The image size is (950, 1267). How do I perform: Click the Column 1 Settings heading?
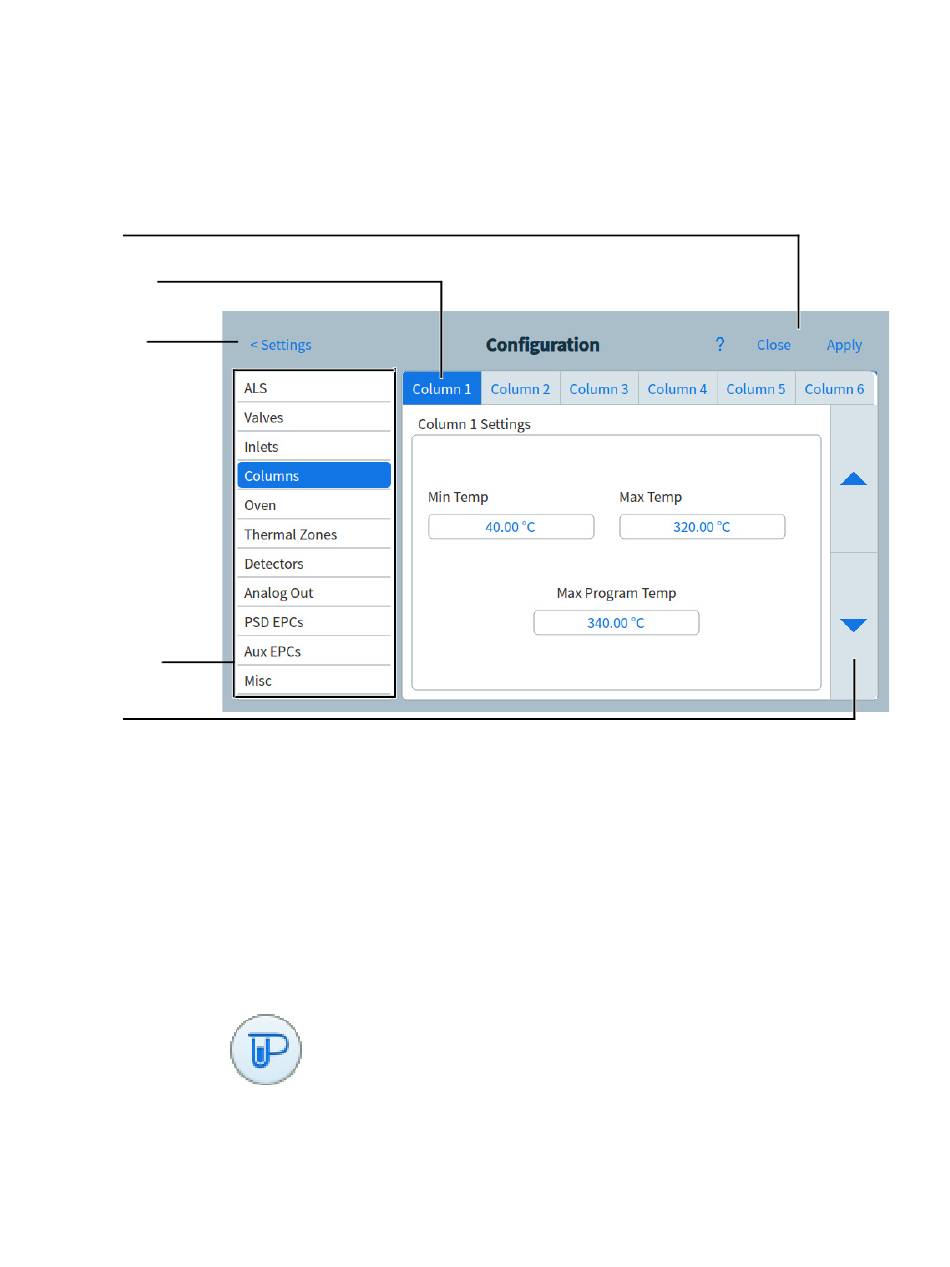[474, 424]
